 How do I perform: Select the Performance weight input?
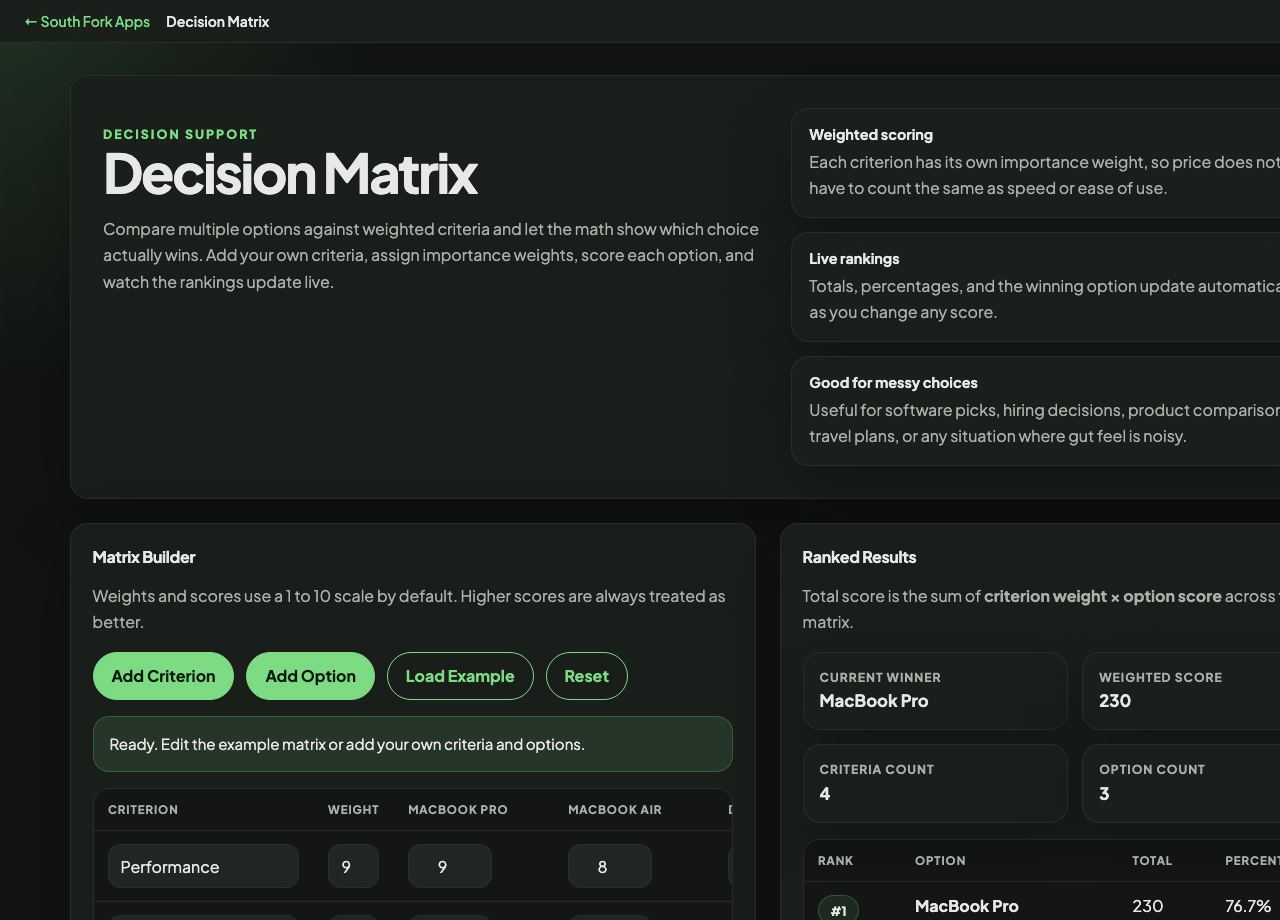coord(353,866)
